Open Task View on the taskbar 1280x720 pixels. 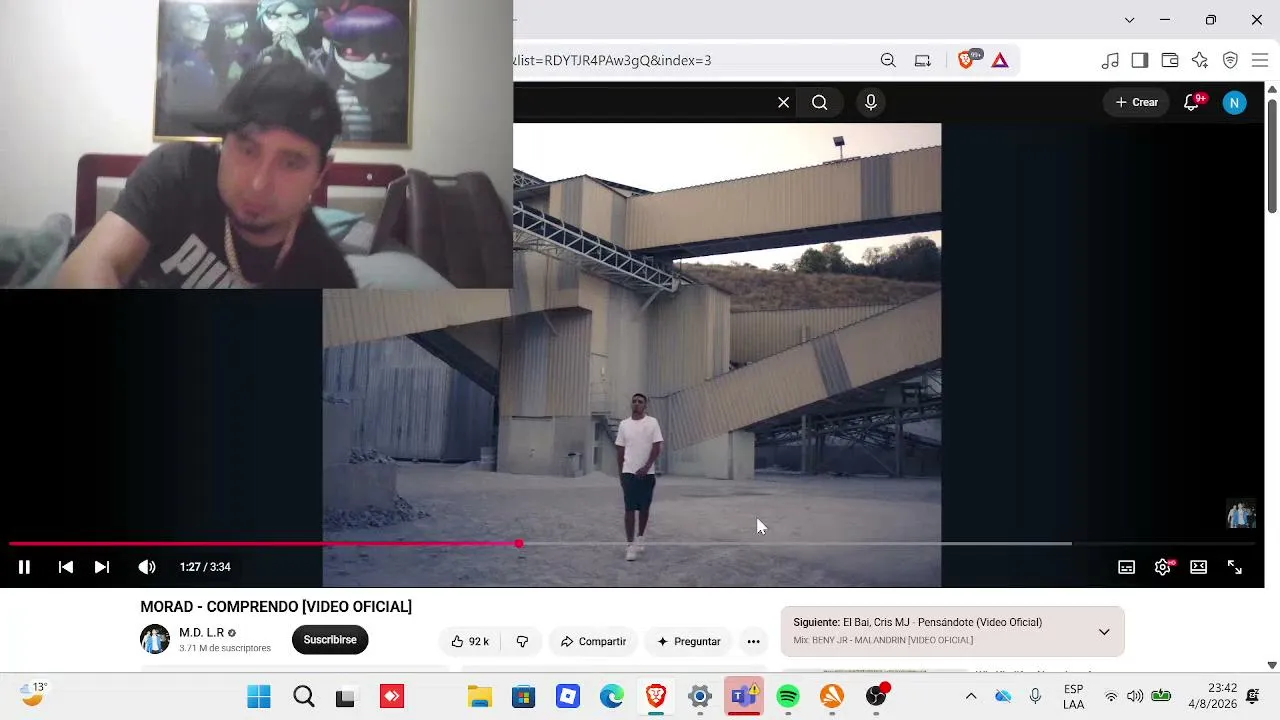click(346, 696)
